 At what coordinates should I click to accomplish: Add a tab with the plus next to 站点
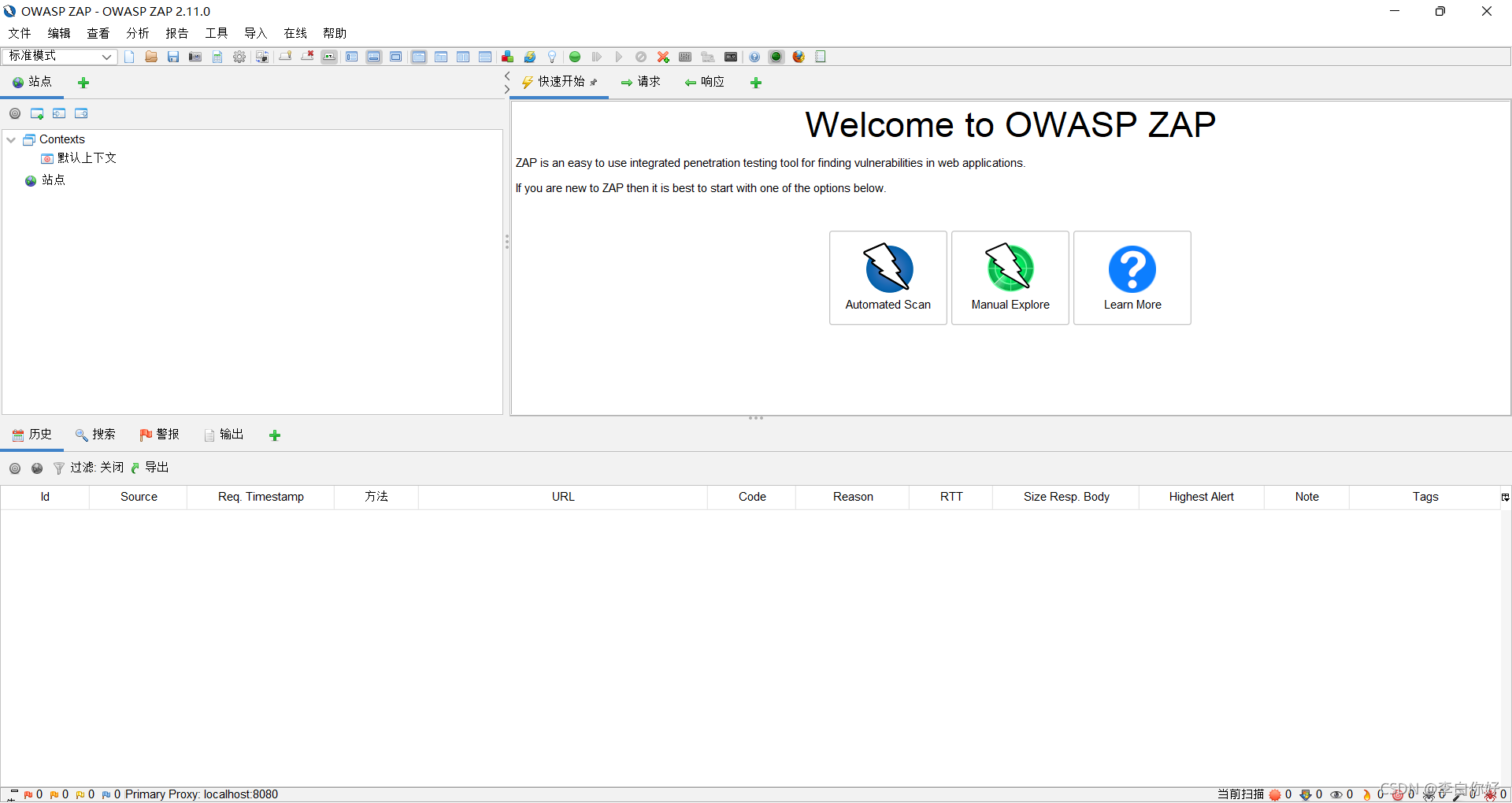83,83
